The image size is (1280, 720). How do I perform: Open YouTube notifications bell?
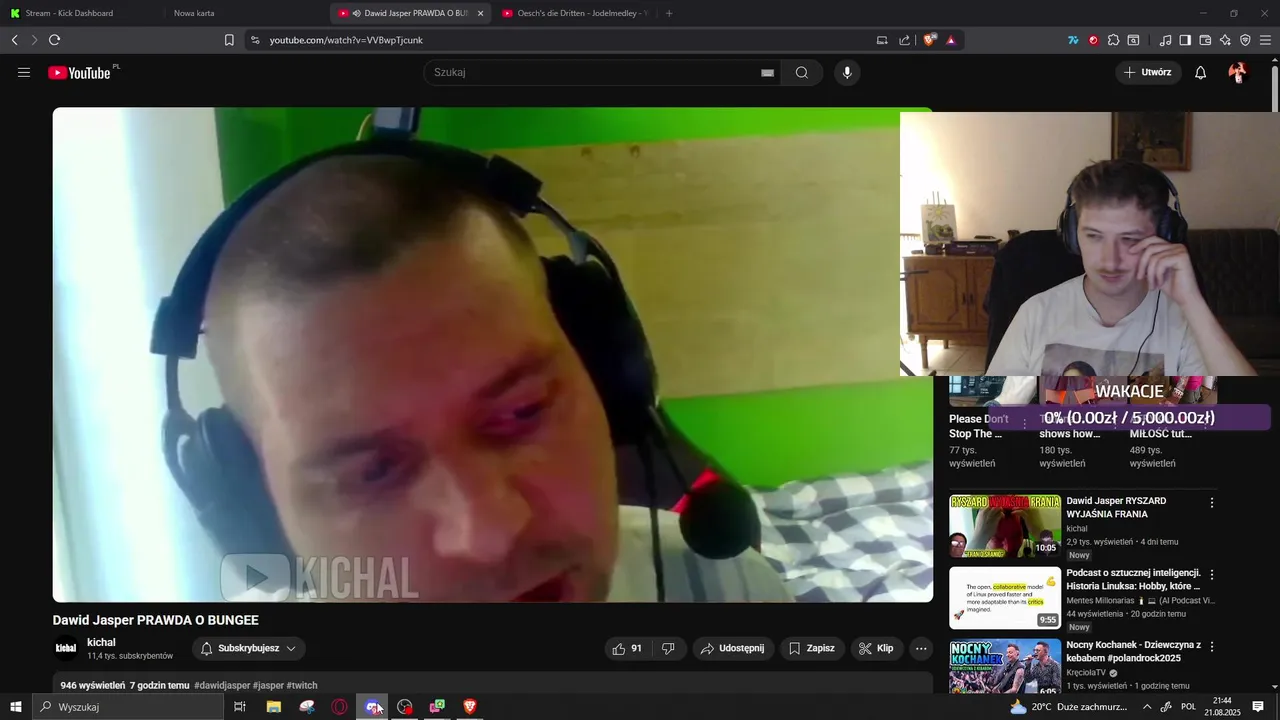point(1201,73)
